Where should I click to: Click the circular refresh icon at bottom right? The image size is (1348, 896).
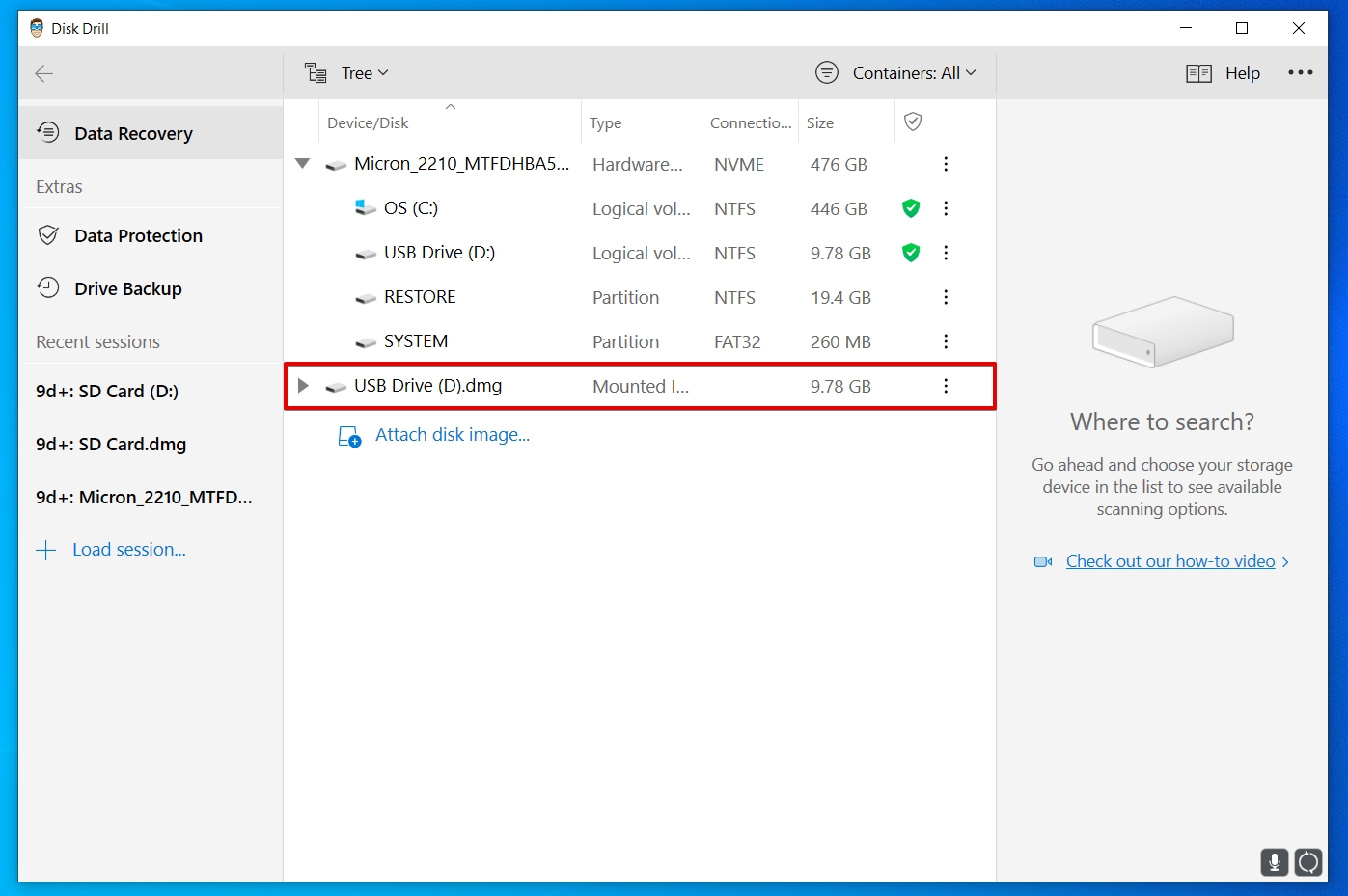coord(1308,861)
